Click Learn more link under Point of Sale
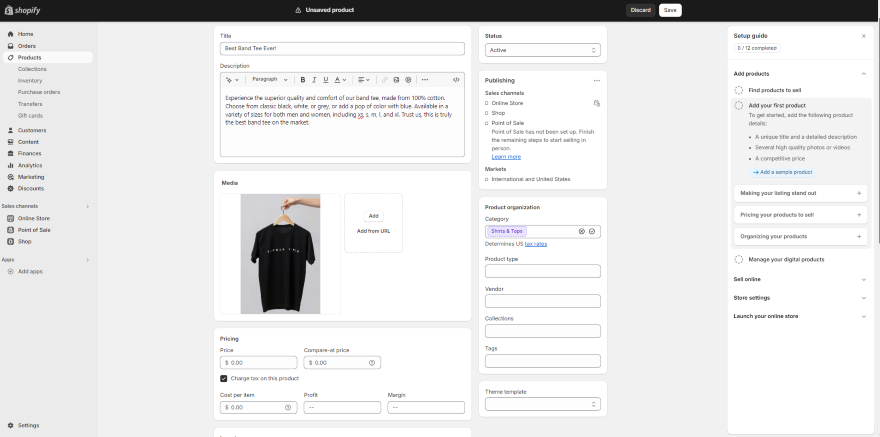The image size is (880, 437). (x=506, y=157)
